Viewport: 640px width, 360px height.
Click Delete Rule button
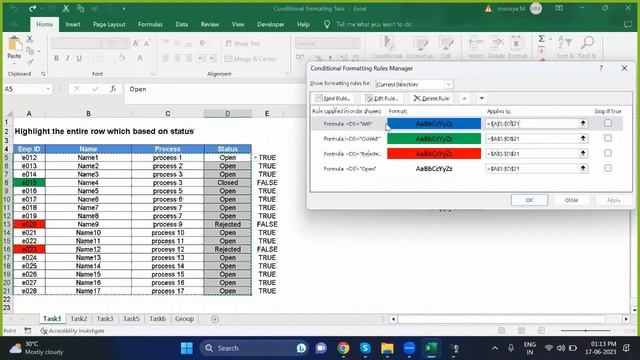[431, 98]
